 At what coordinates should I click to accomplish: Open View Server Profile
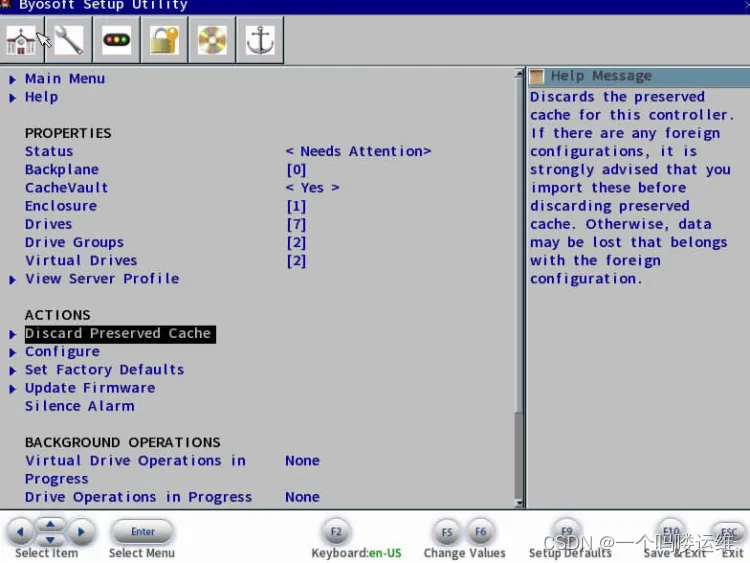pyautogui.click(x=102, y=278)
